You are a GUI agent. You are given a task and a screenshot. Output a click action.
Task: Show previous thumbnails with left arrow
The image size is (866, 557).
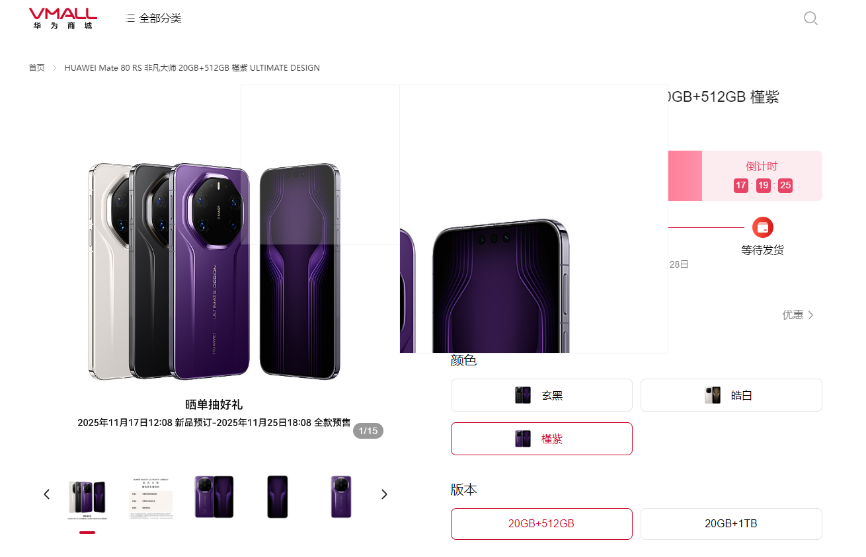pyautogui.click(x=47, y=494)
